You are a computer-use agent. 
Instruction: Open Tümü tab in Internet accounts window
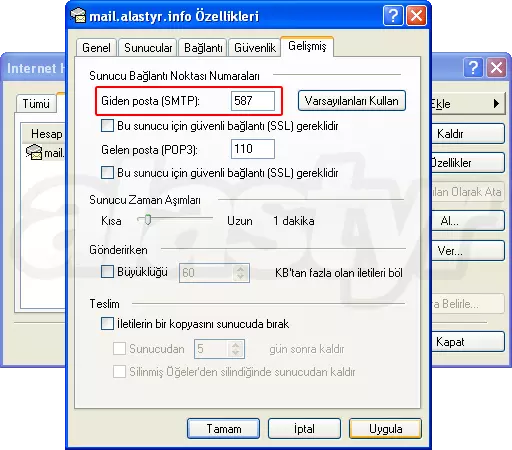36,104
